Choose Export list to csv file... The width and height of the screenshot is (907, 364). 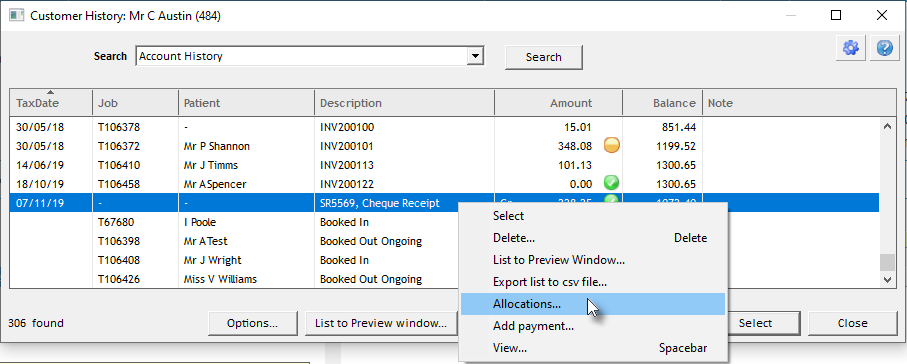tap(593, 282)
